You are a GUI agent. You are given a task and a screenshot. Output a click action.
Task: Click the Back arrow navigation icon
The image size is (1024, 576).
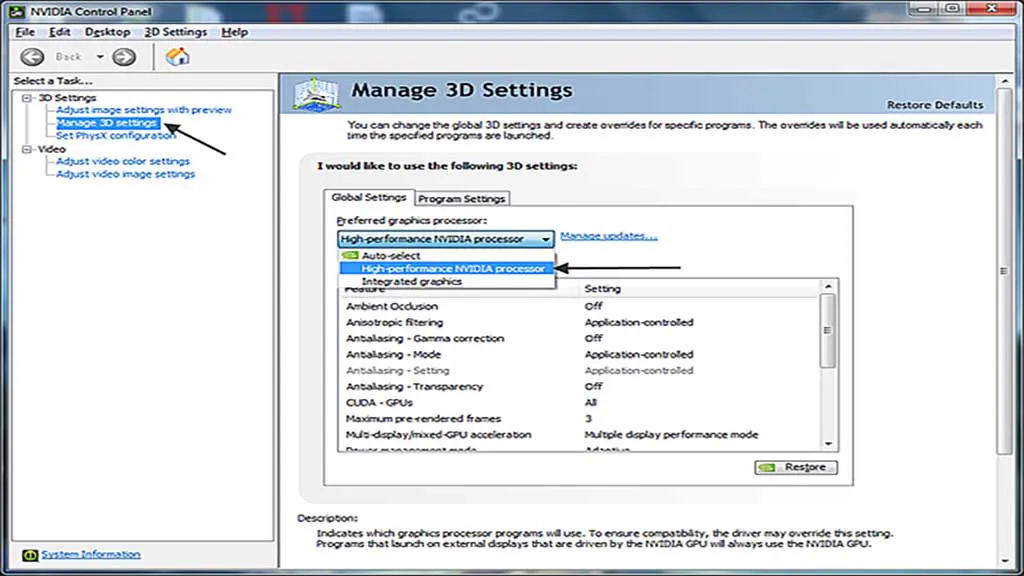[x=32, y=57]
